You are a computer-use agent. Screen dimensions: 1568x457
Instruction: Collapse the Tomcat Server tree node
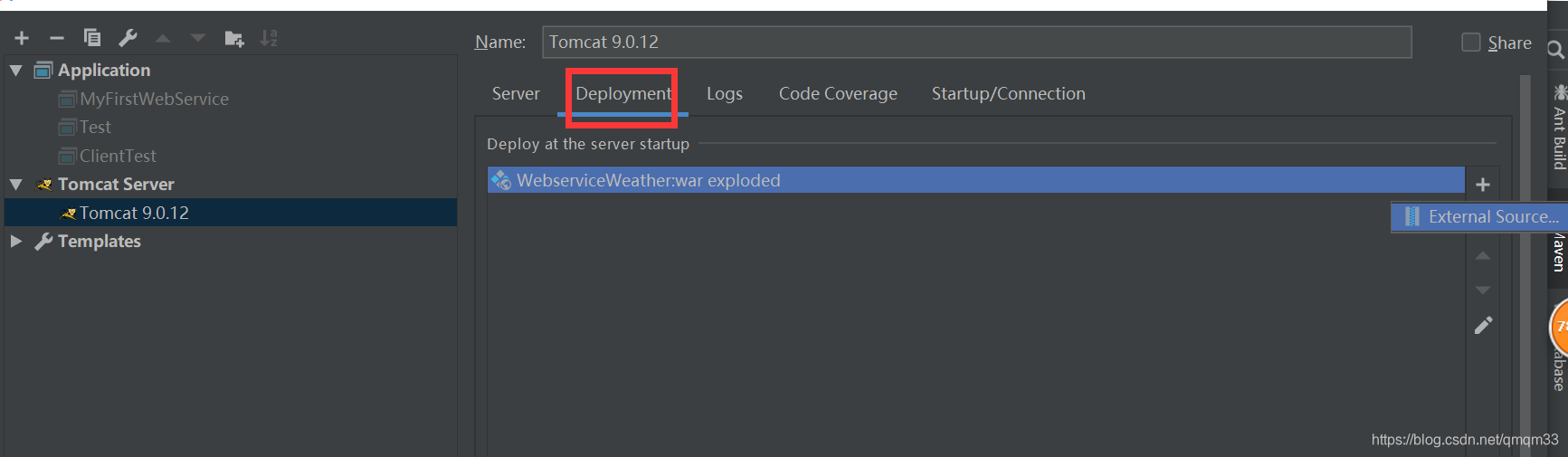[15, 184]
